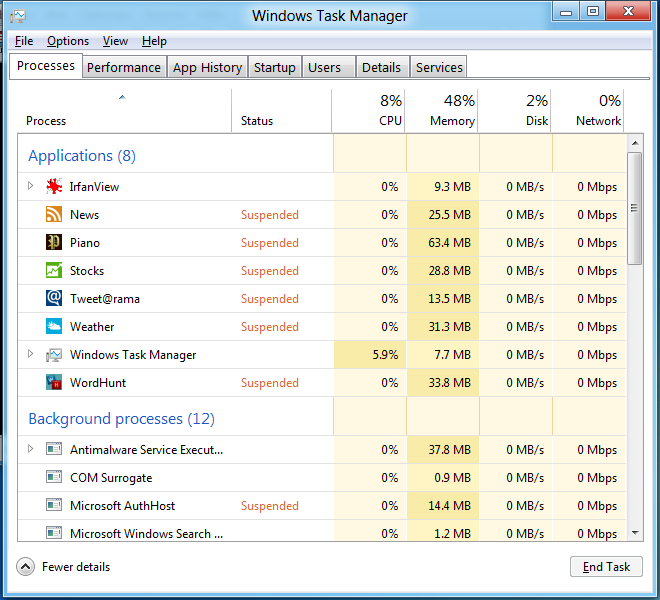Click the IrfanView red splat icon
Screen dimensions: 660x600
click(54, 187)
